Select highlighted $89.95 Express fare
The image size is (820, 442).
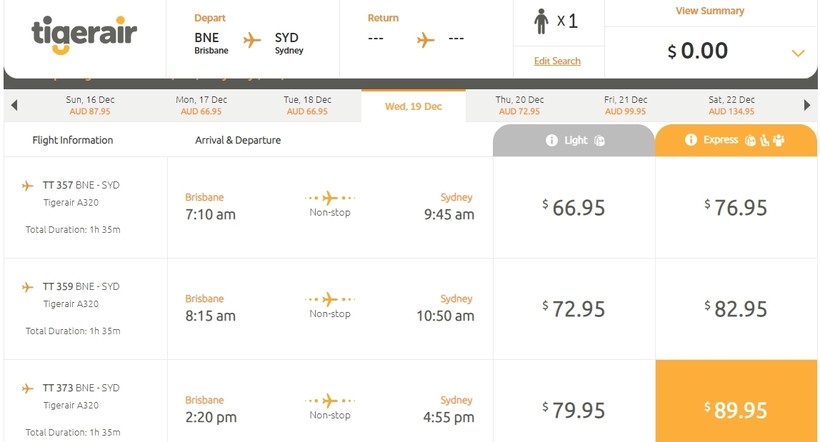click(x=736, y=409)
